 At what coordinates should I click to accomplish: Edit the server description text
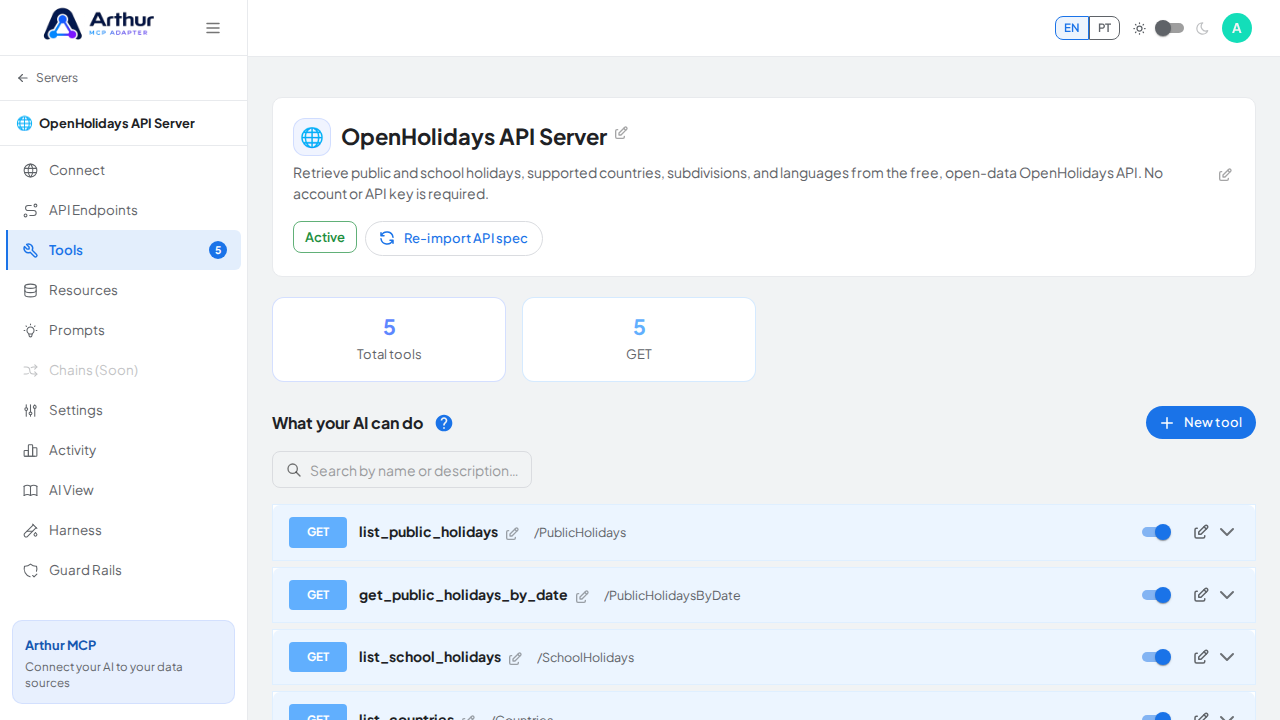tap(1225, 175)
